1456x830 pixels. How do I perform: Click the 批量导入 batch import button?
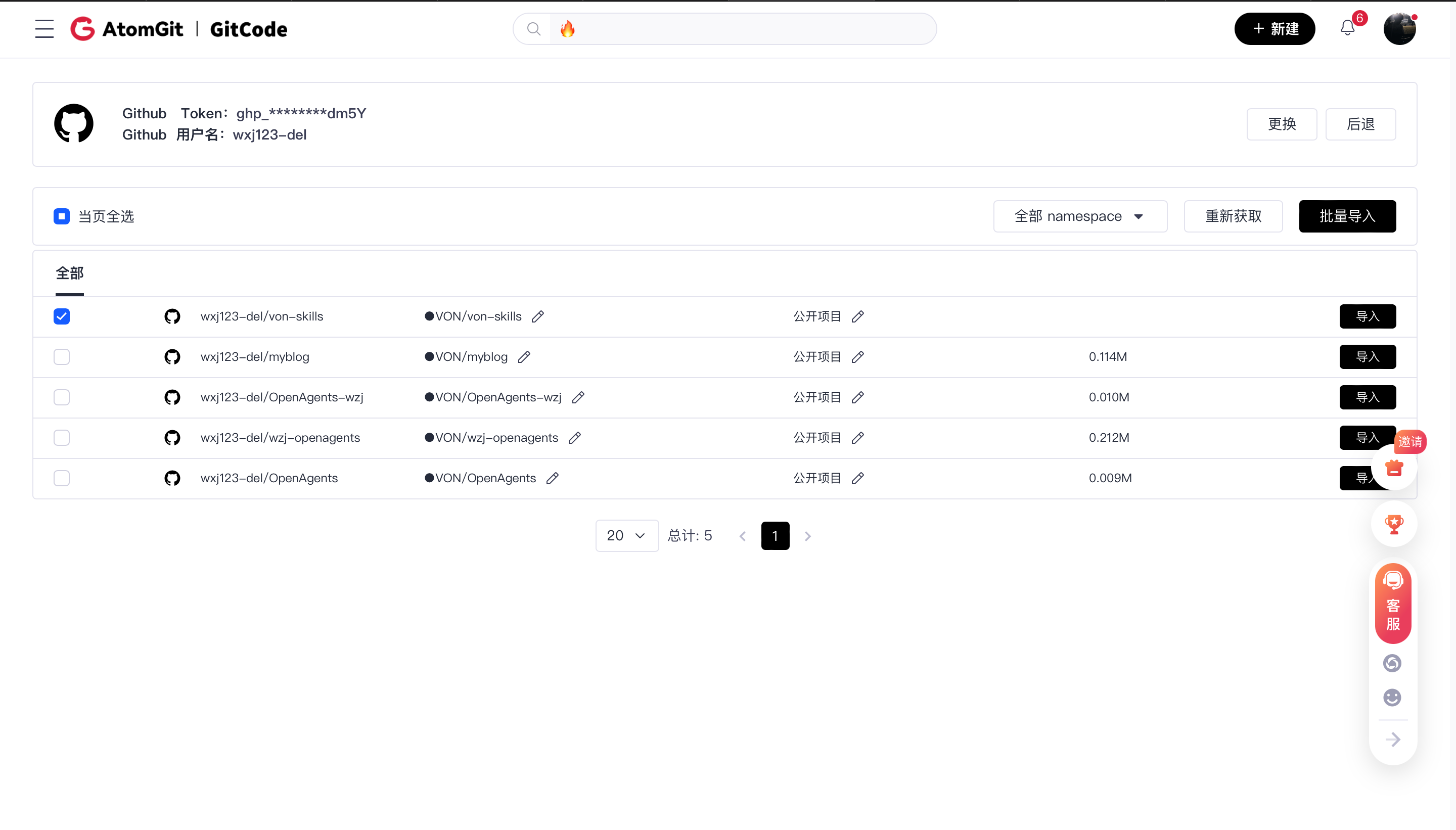tap(1347, 217)
